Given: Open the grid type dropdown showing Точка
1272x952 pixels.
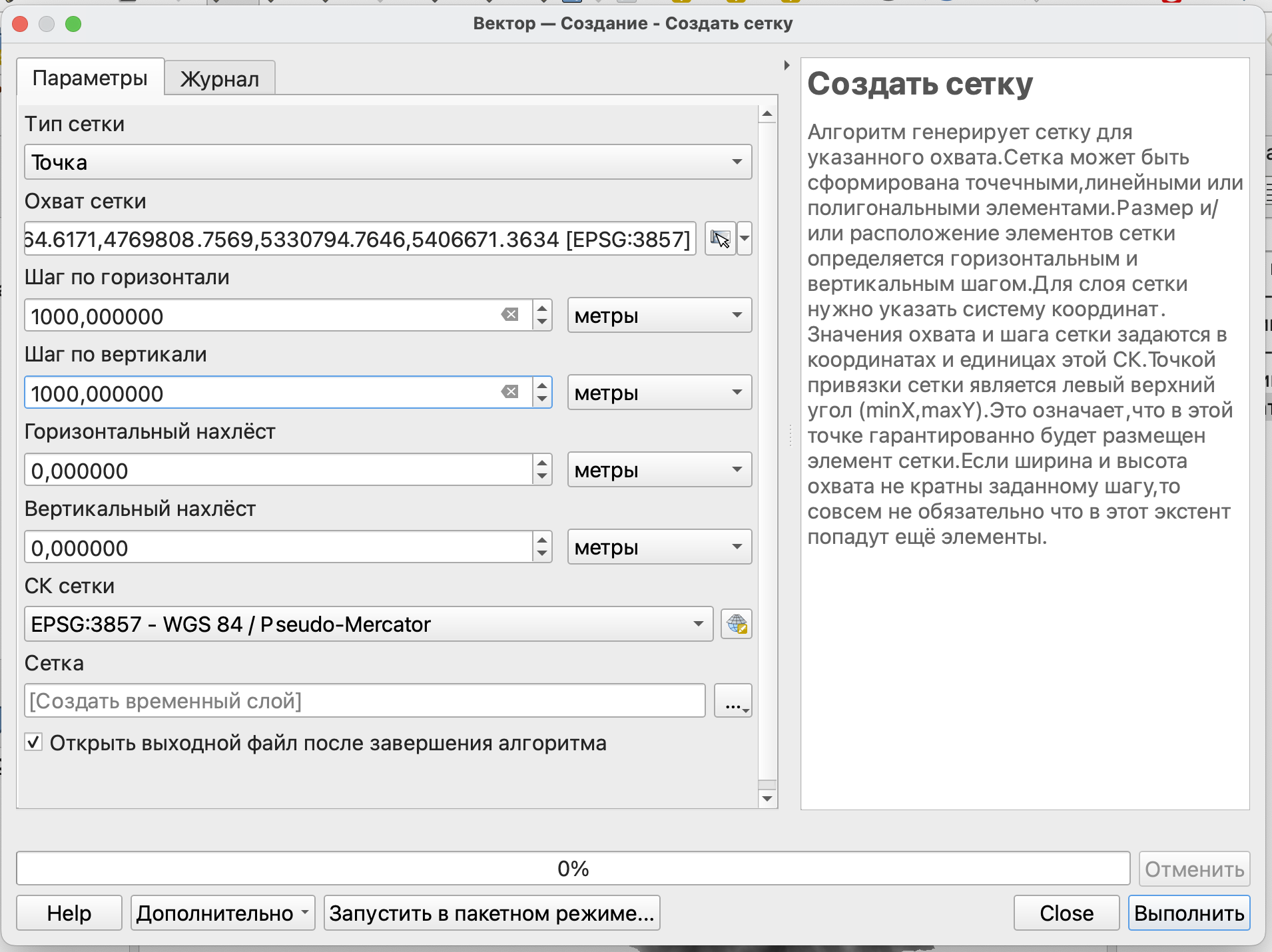Looking at the screenshot, I should coord(388,162).
